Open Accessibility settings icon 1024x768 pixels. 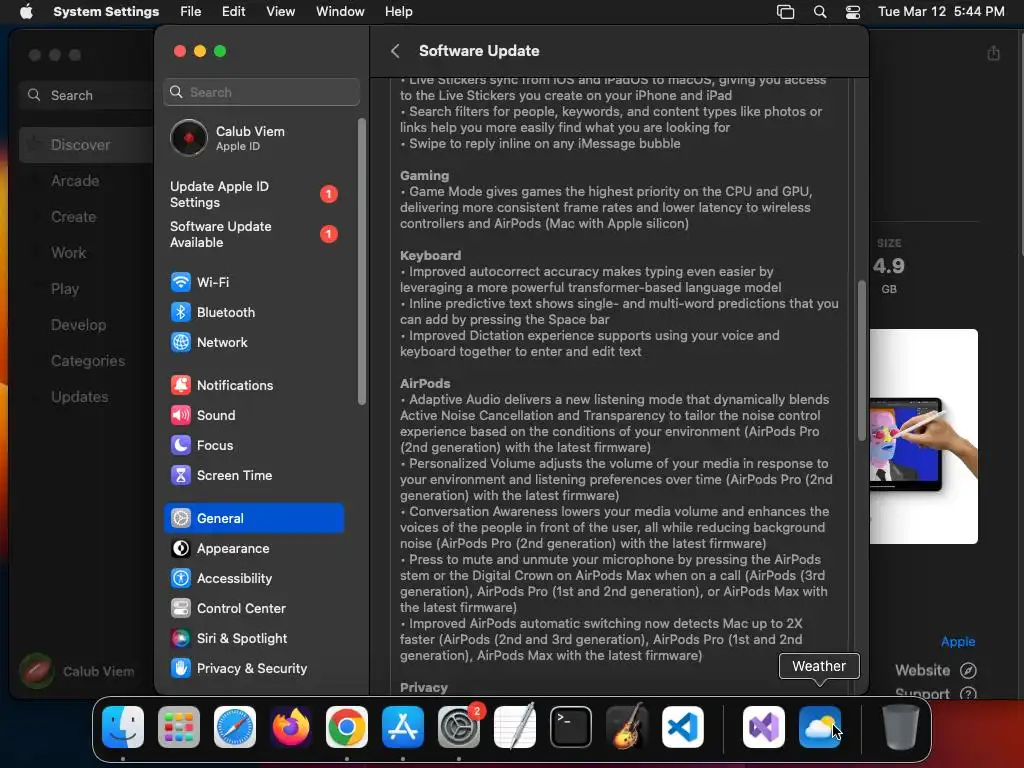point(181,579)
